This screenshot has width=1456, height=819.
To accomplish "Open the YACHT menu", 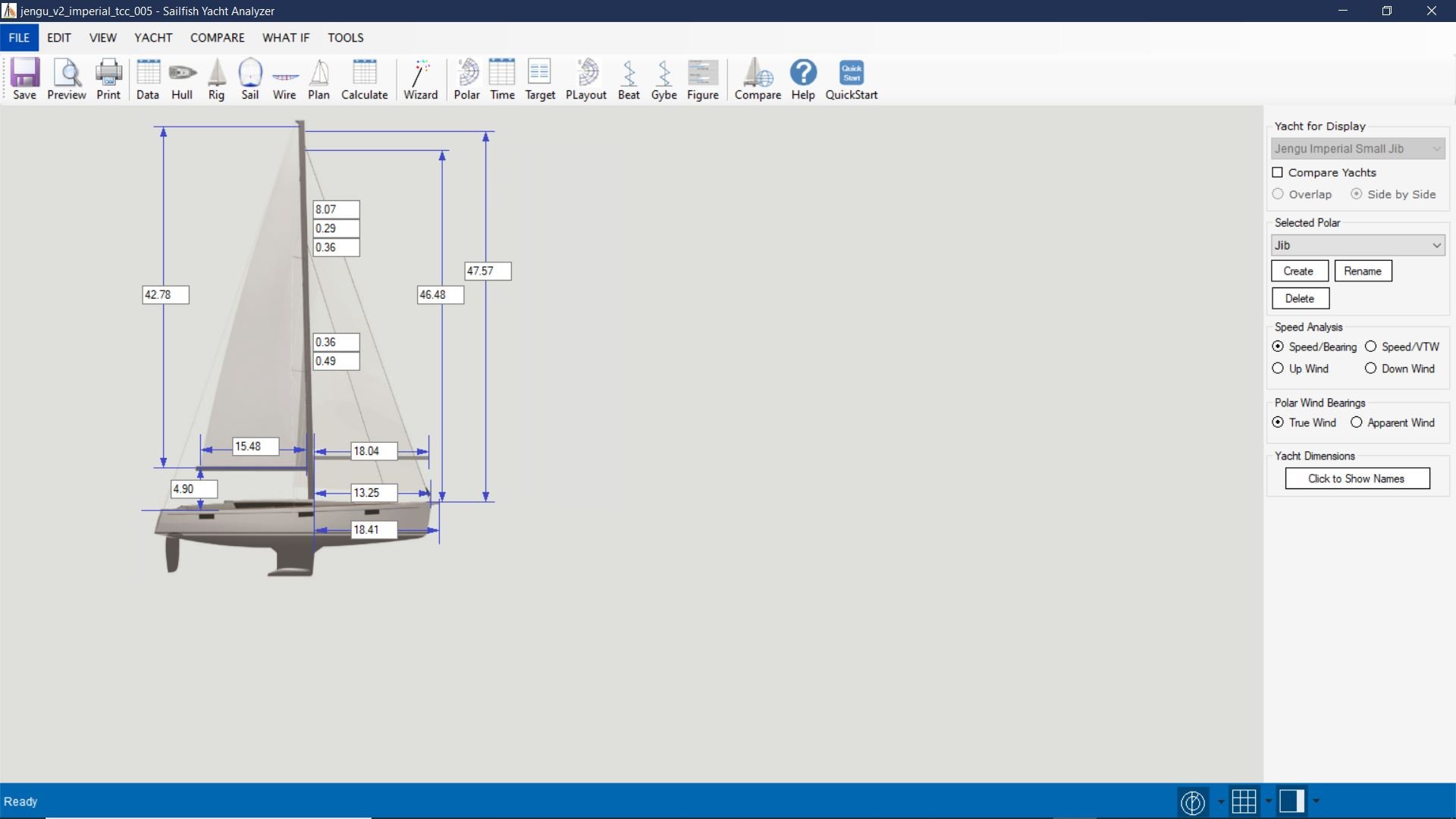I will point(153,37).
